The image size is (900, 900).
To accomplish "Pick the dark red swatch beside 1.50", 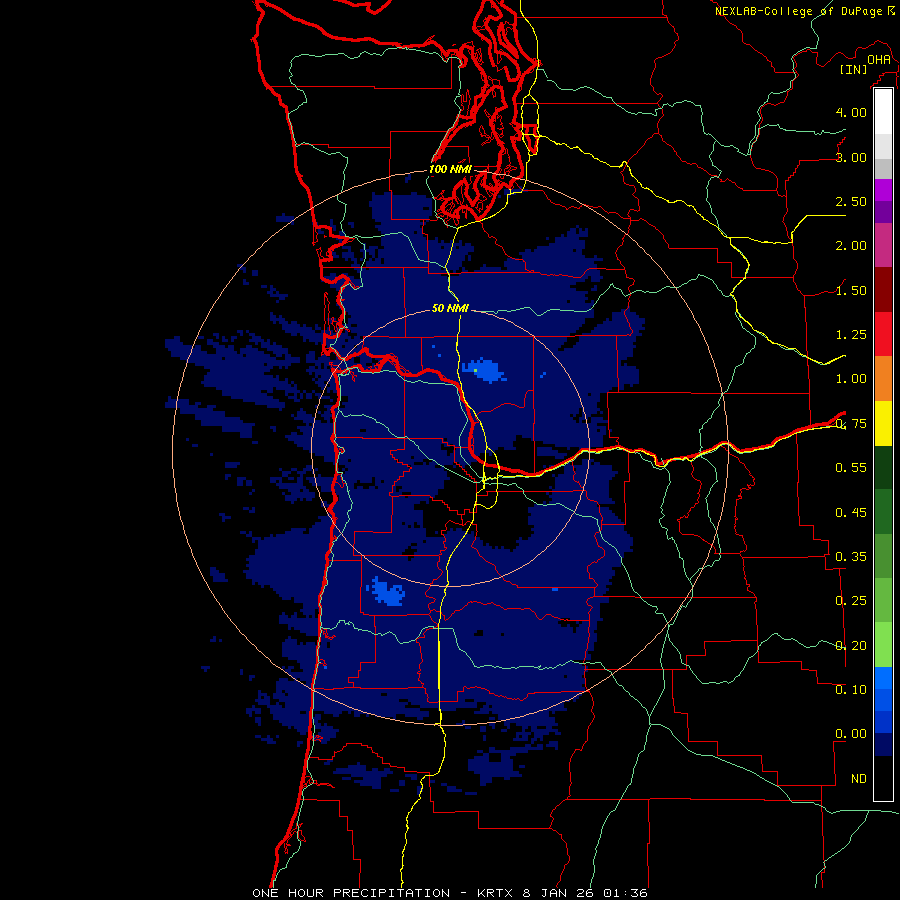I will pyautogui.click(x=883, y=290).
